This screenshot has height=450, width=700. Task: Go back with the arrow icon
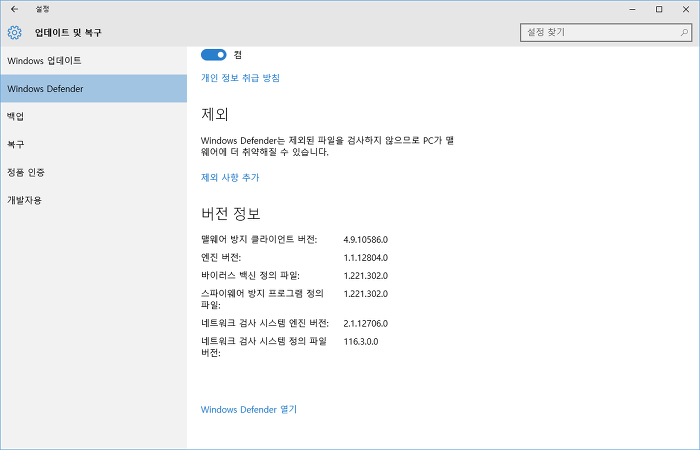tap(14, 9)
